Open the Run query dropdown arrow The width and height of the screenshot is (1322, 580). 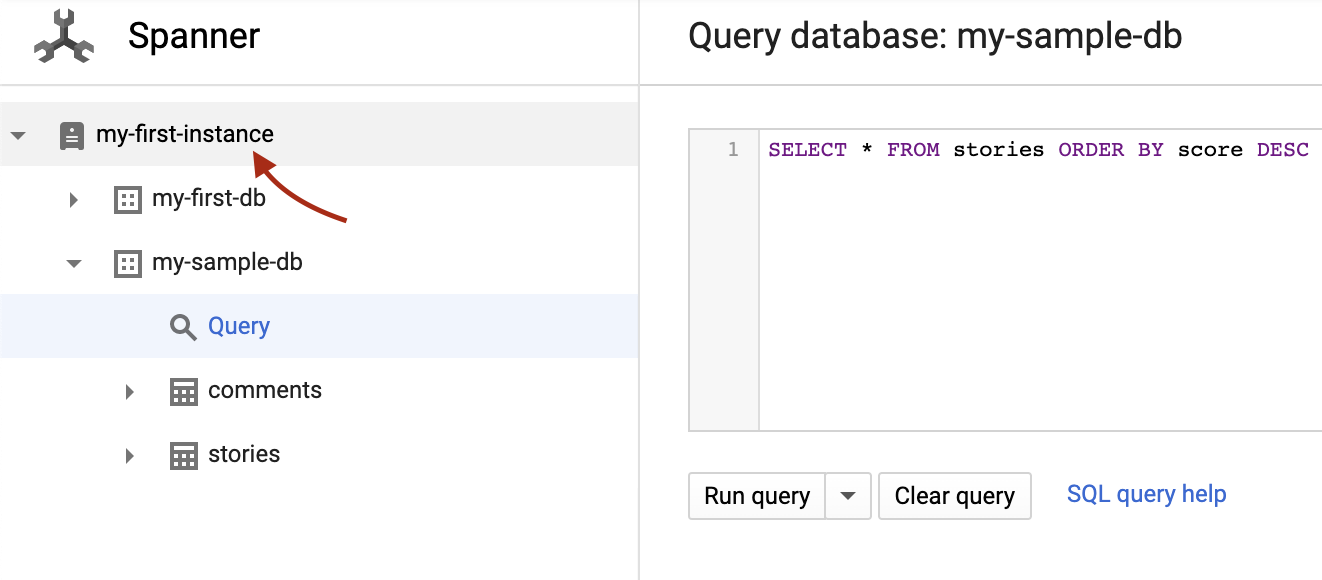point(848,496)
